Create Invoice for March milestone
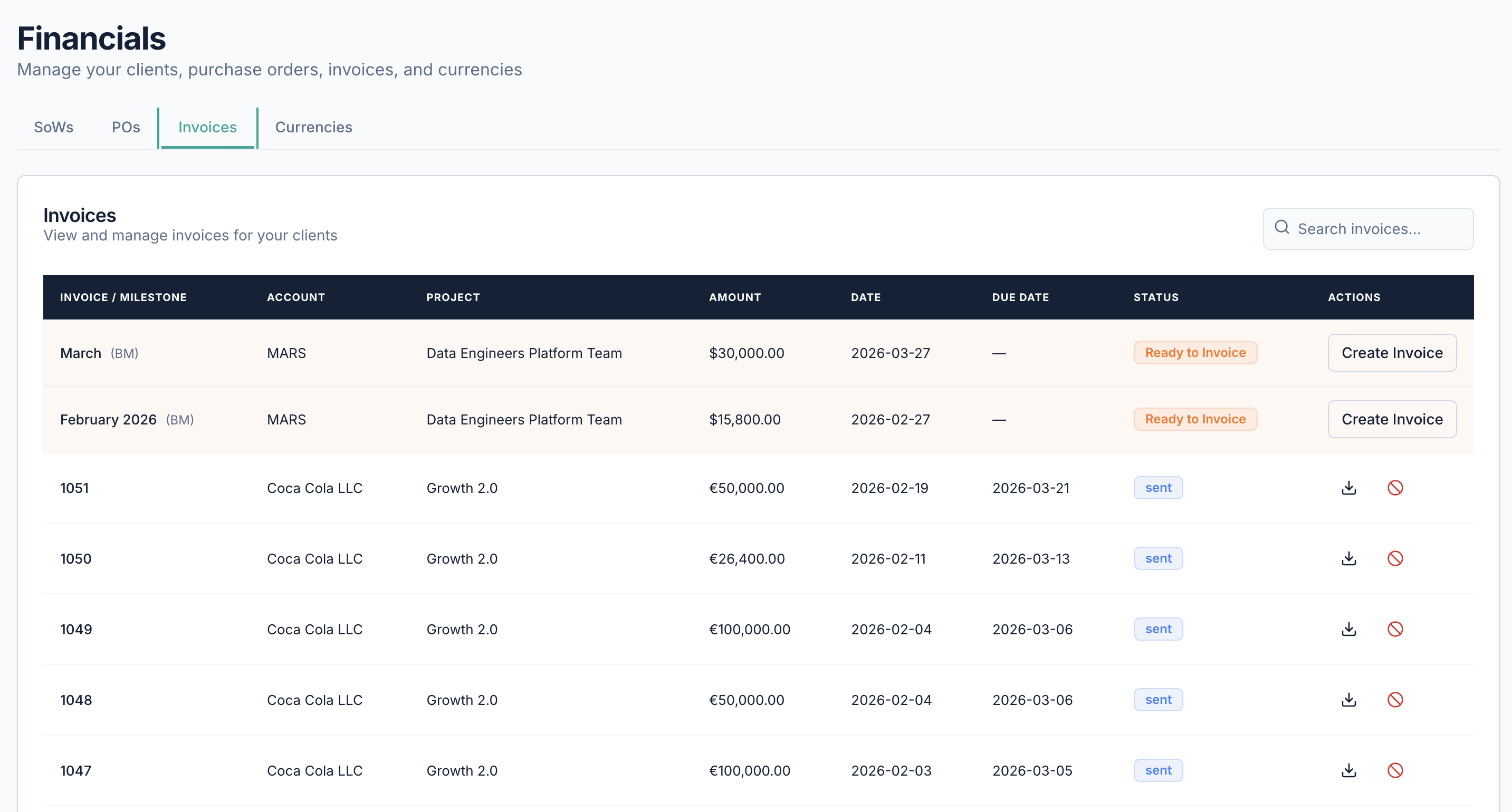 pyautogui.click(x=1392, y=353)
